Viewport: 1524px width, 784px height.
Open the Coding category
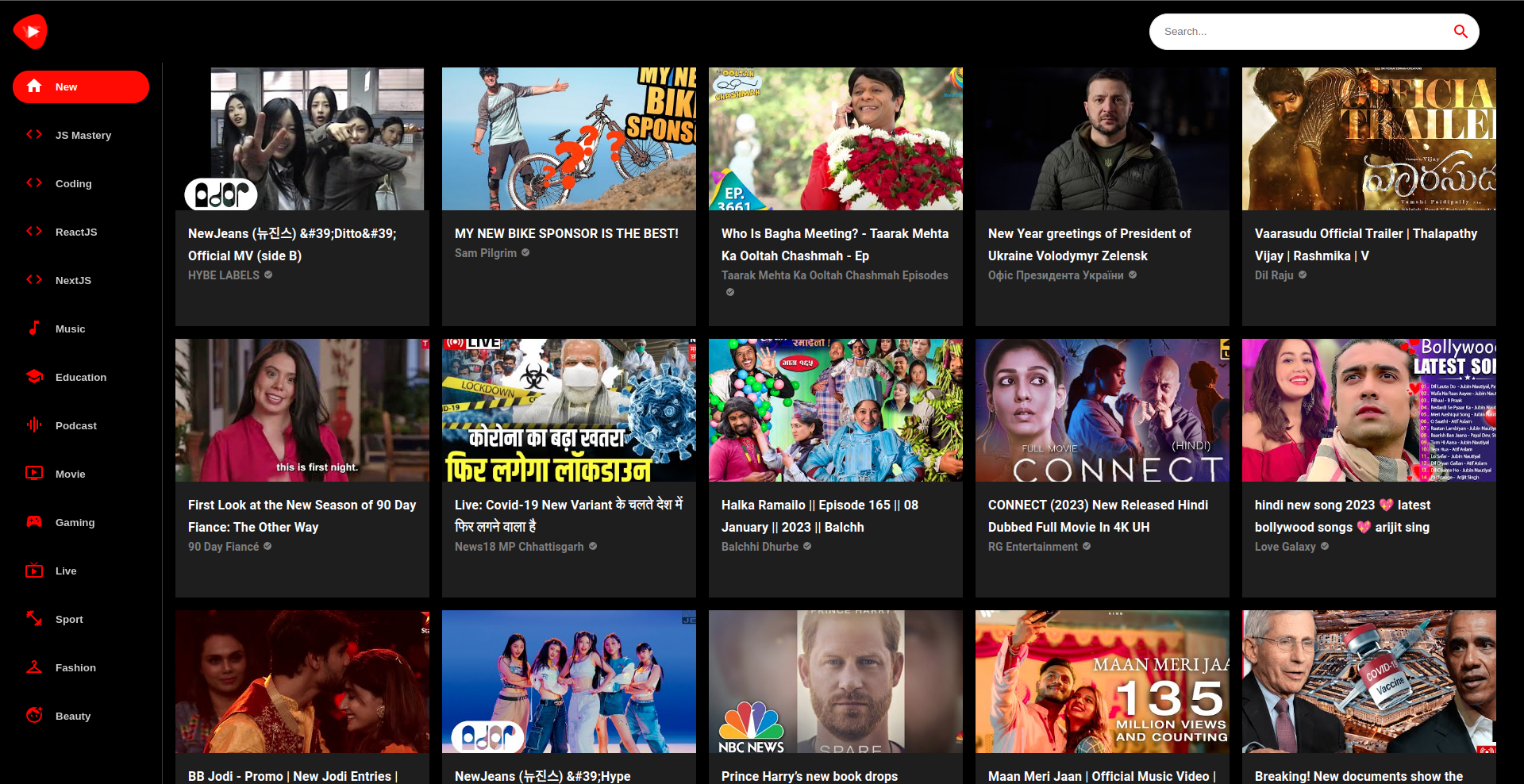[81, 183]
